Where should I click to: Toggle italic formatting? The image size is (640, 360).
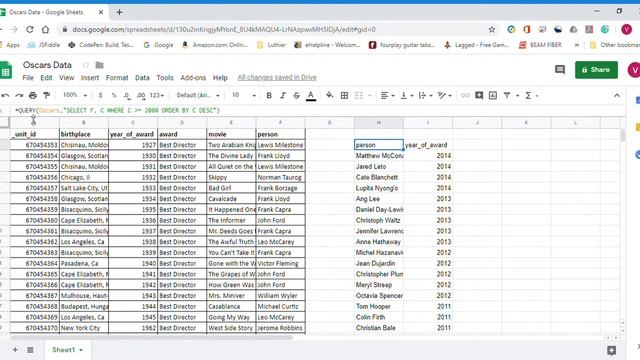(282, 96)
